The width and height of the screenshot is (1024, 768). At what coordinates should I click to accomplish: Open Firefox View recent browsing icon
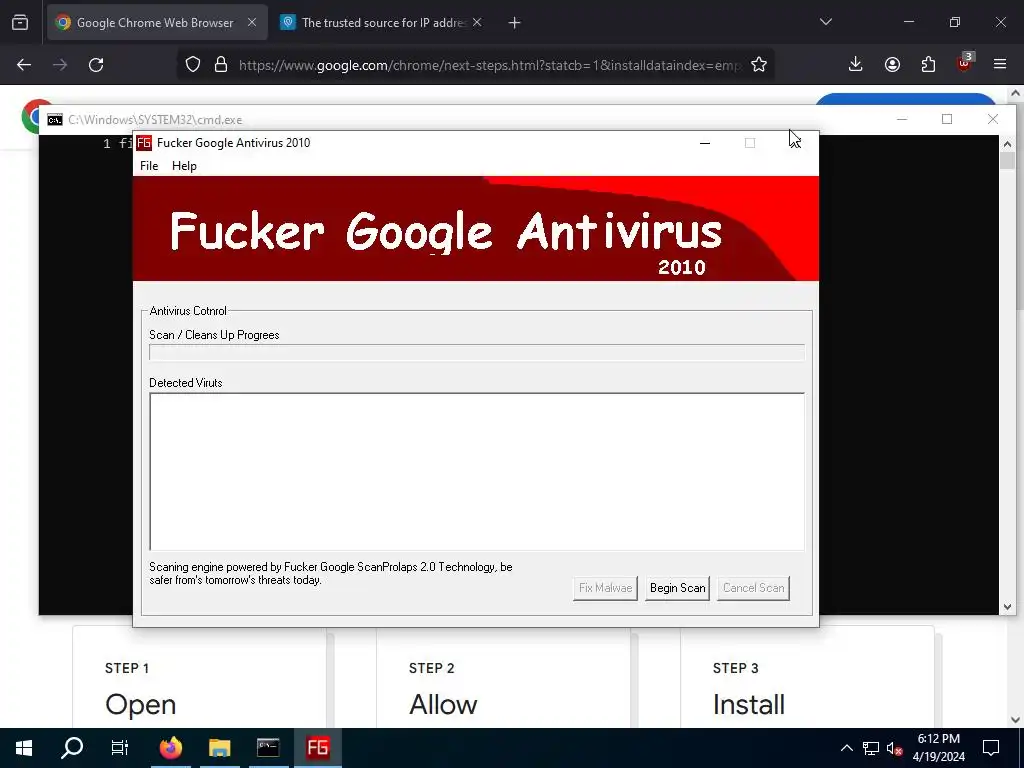[x=20, y=23]
